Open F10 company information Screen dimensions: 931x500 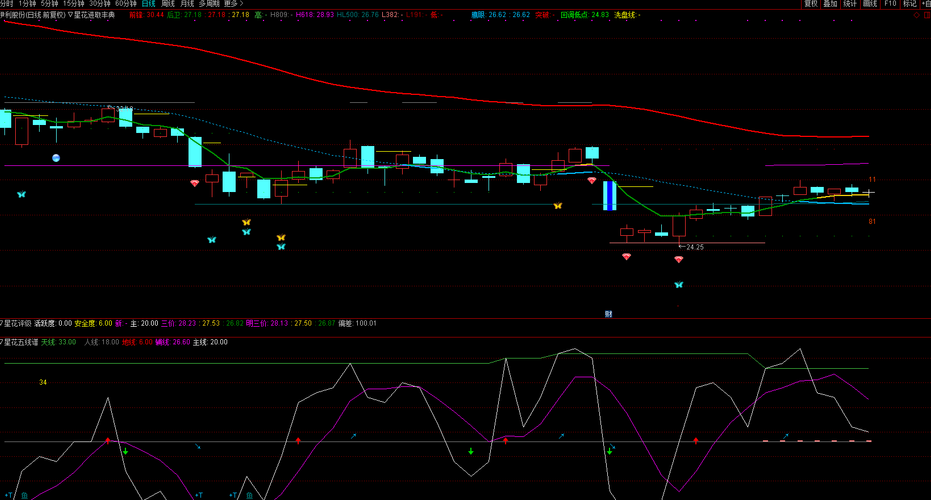coord(891,4)
